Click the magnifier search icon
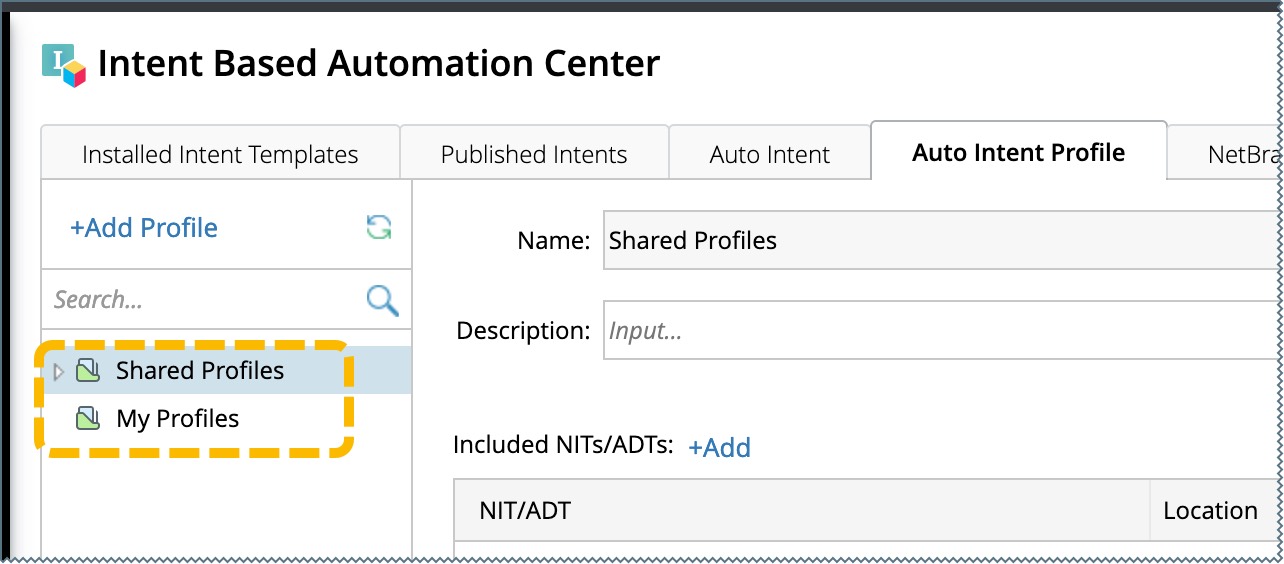 tap(382, 300)
